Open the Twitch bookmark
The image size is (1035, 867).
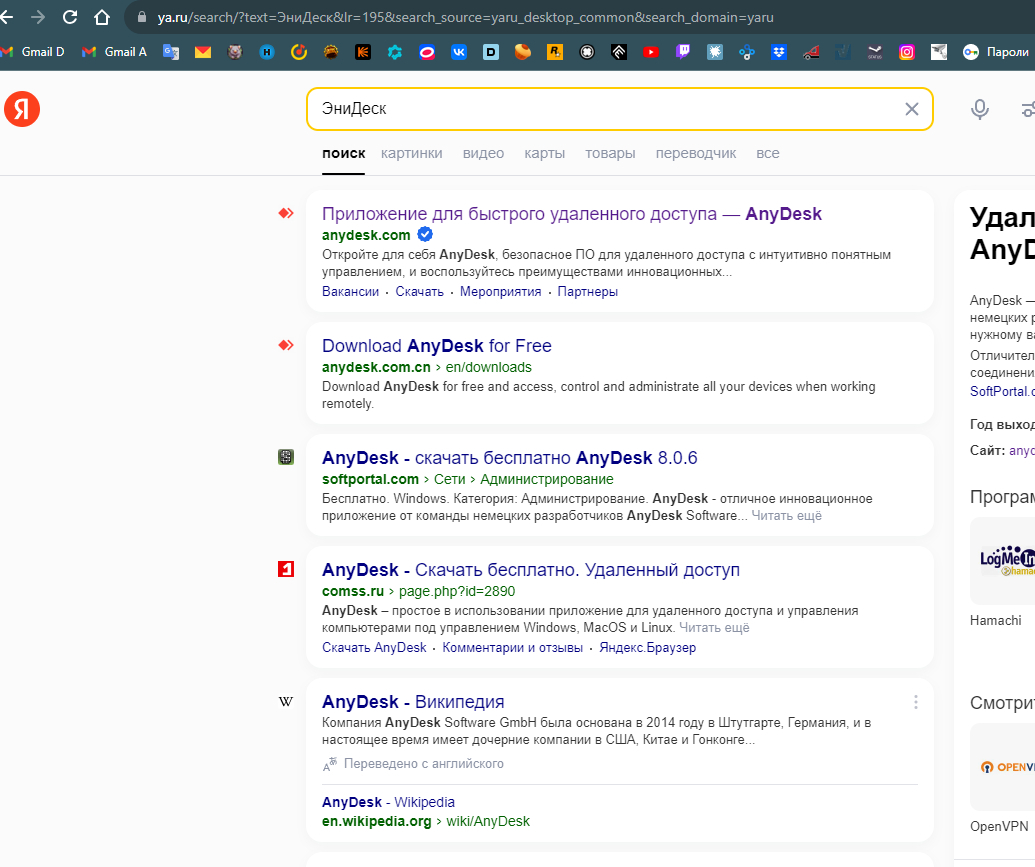pyautogui.click(x=683, y=52)
